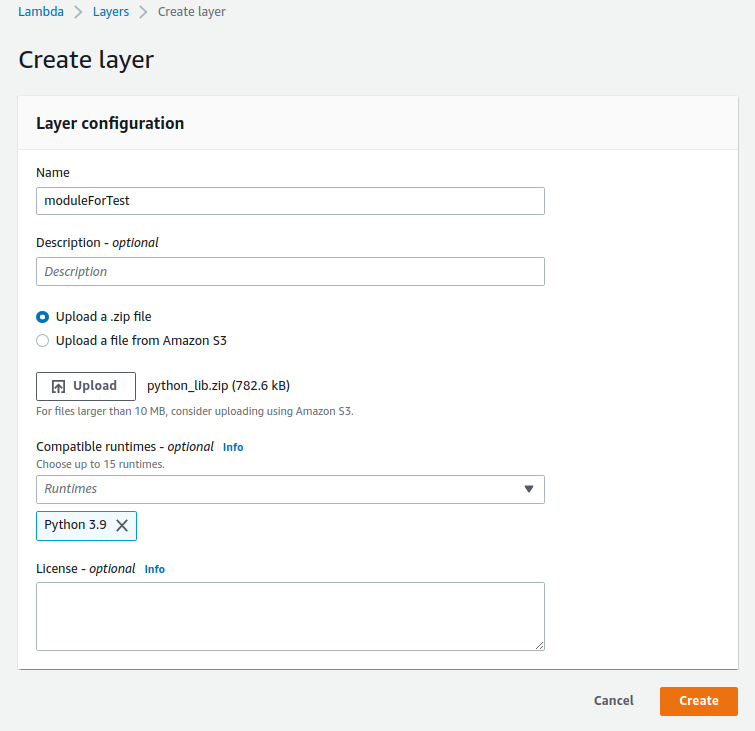
Task: Go to Lambda breadcrumb link
Action: [41, 12]
